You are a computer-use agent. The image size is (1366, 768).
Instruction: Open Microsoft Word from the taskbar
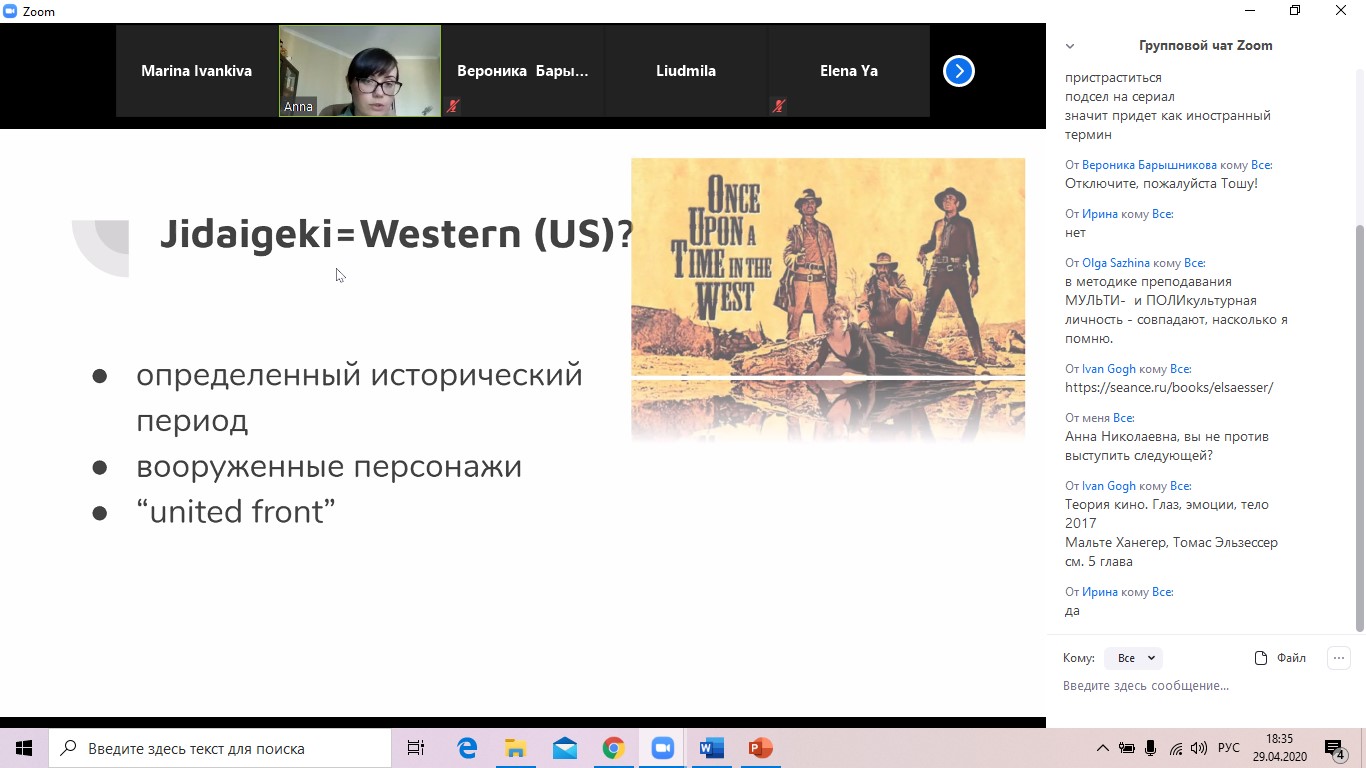pyautogui.click(x=711, y=748)
